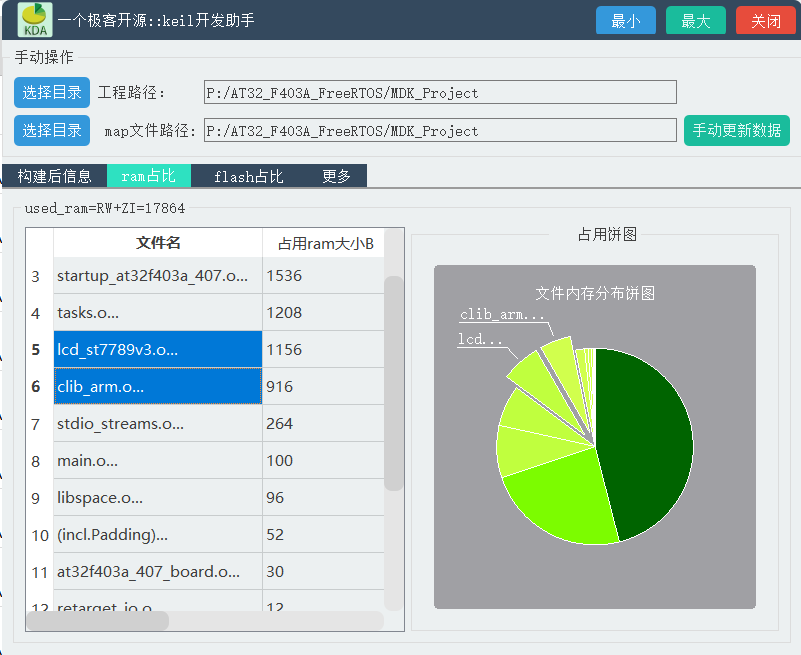Click the table vertical scrollbar thumb
Screen dimensions: 801x655
(393, 383)
